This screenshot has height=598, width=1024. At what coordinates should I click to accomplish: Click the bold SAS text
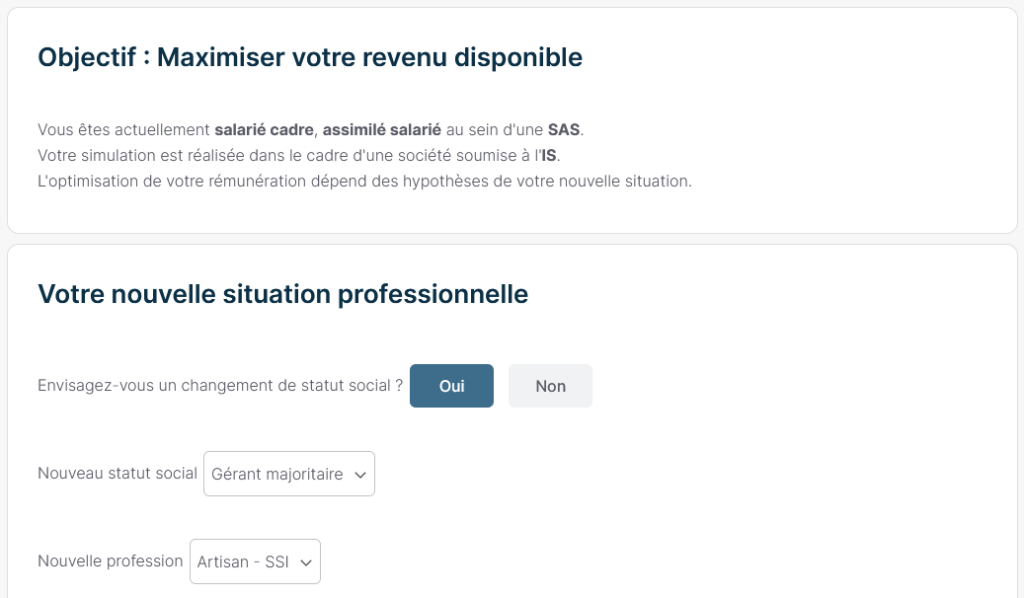564,130
